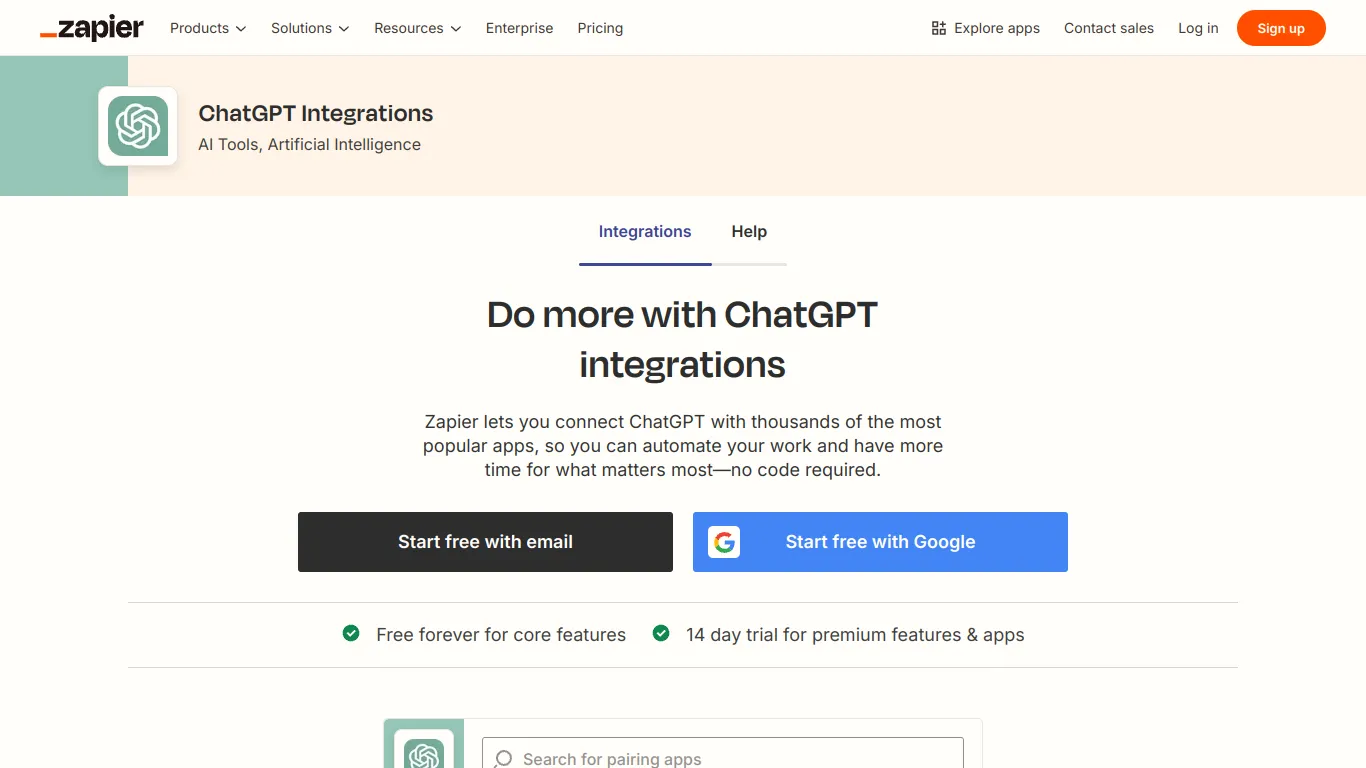
Task: Click the checkmark next to free forever text
Action: point(351,634)
